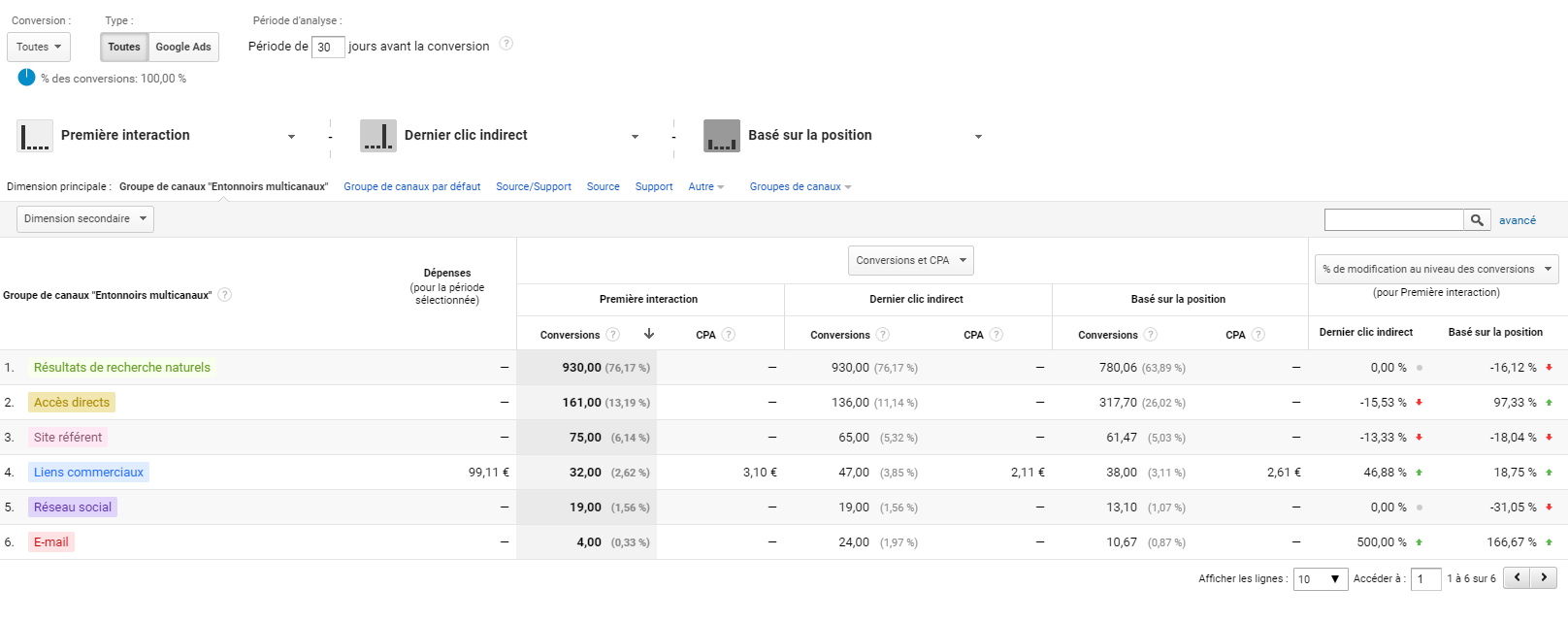Image resolution: width=1568 pixels, height=622 pixels.
Task: Go to next page arrow
Action: pyautogui.click(x=1544, y=577)
